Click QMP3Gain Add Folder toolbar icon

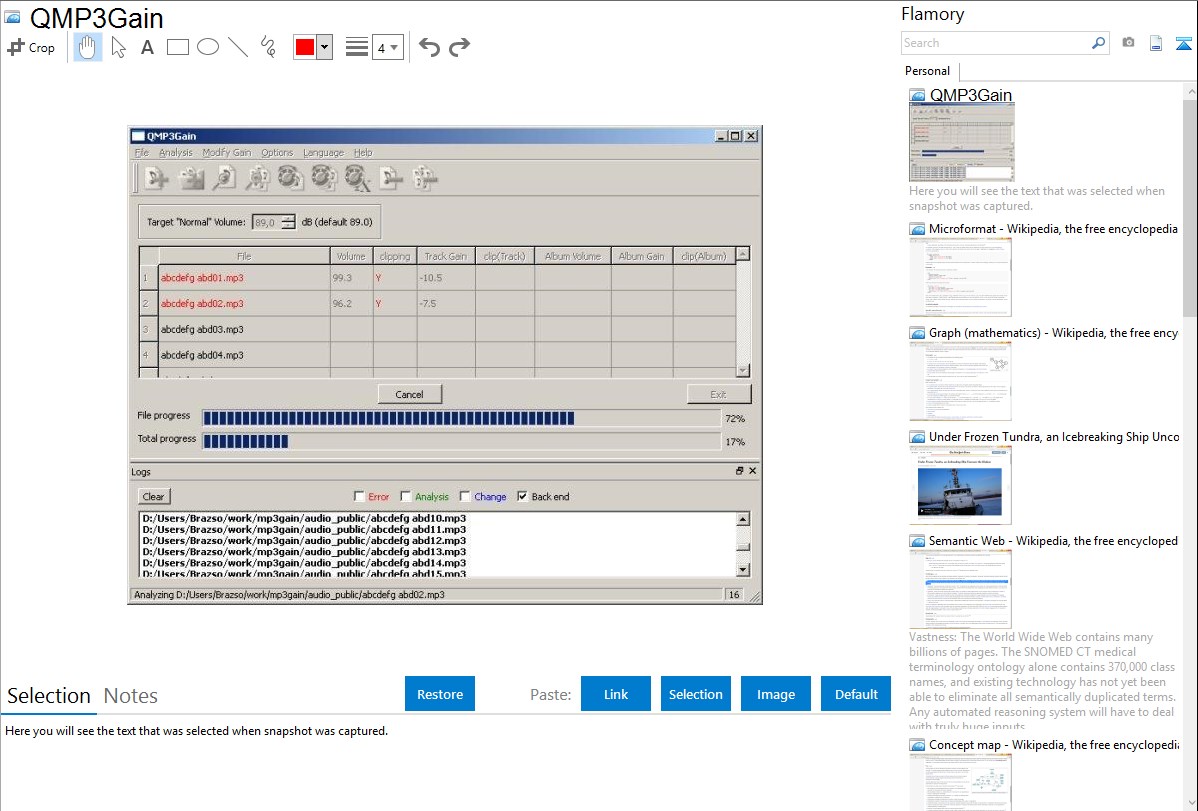coord(191,179)
